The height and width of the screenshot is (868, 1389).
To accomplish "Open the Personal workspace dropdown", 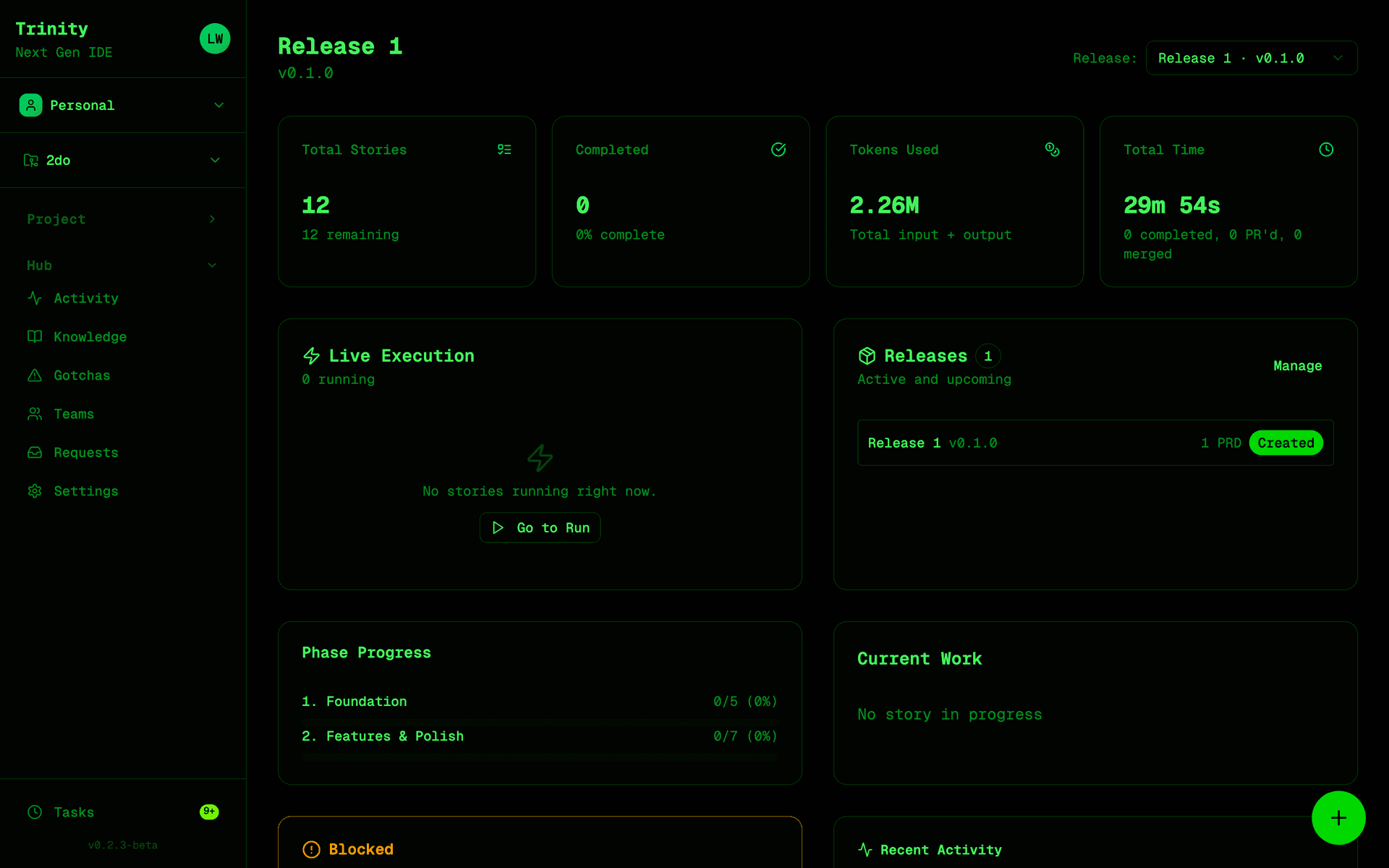I will (123, 105).
